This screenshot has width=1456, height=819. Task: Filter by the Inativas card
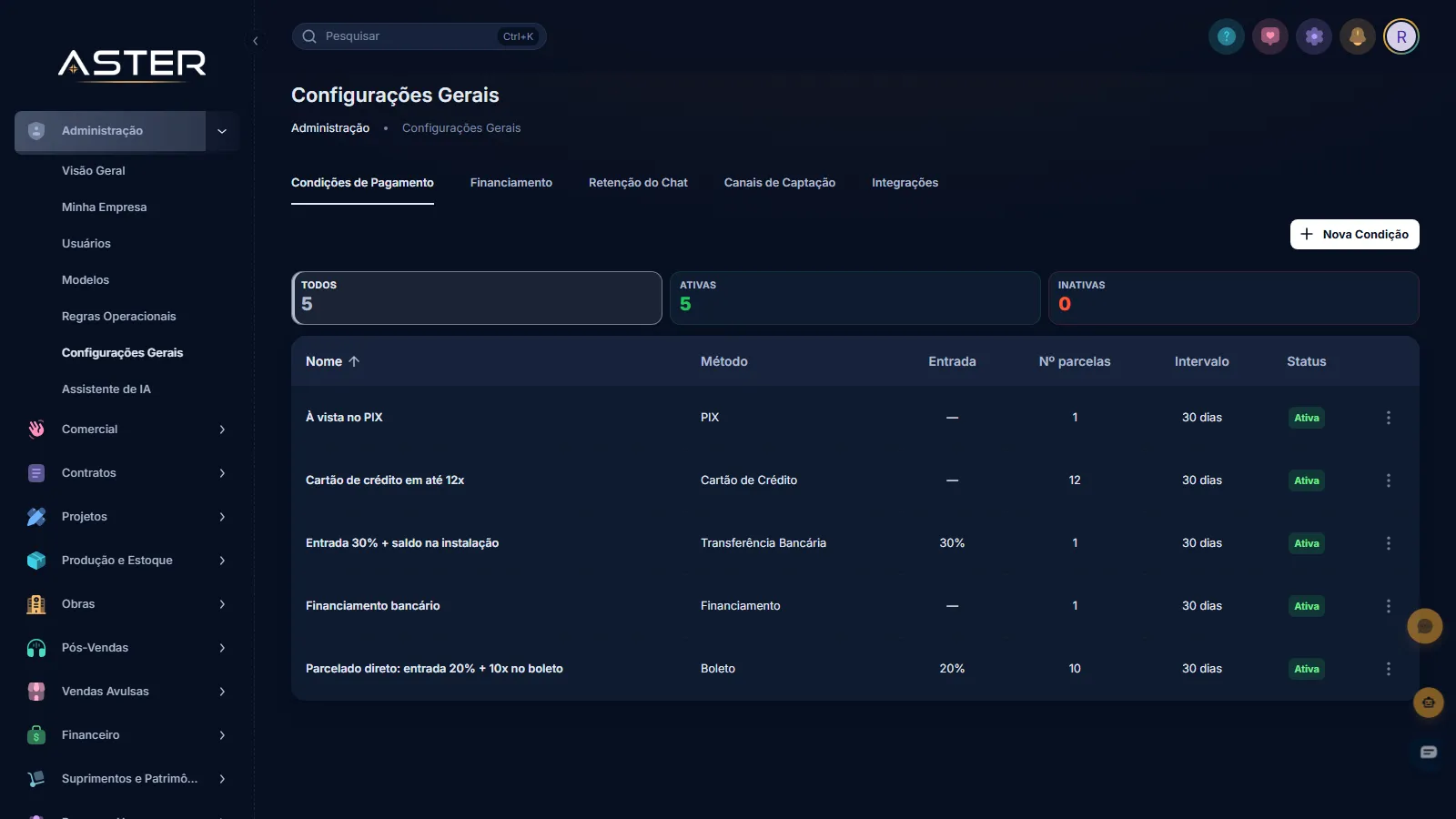point(1234,298)
